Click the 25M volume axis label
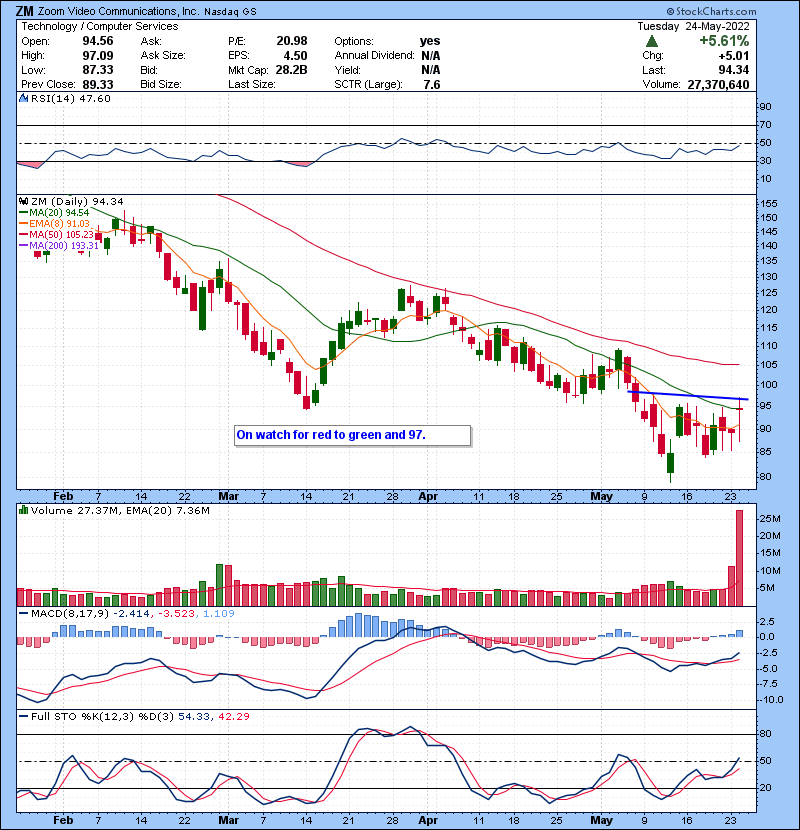Screen dimensions: 800x830 770,518
